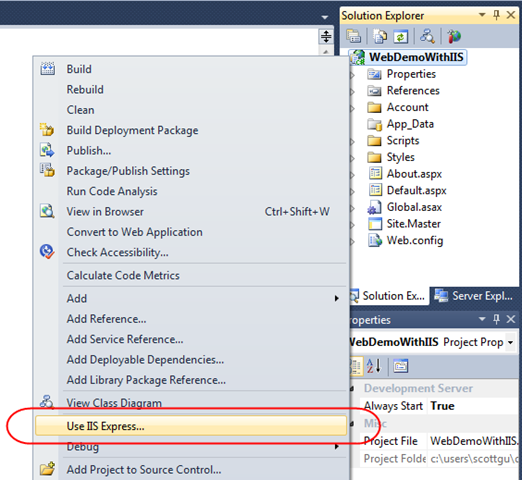Open the Debug submenu arrow
The height and width of the screenshot is (480, 522).
point(337,446)
